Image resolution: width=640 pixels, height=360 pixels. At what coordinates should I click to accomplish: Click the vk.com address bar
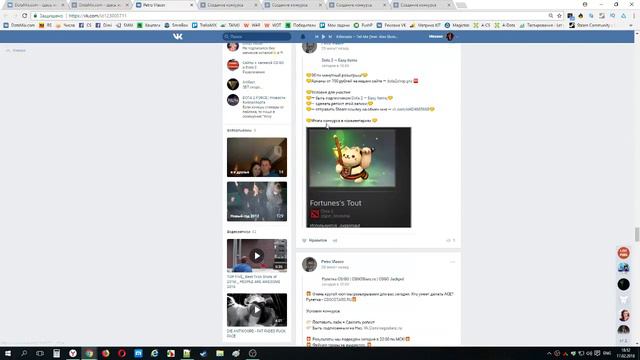(x=286, y=16)
